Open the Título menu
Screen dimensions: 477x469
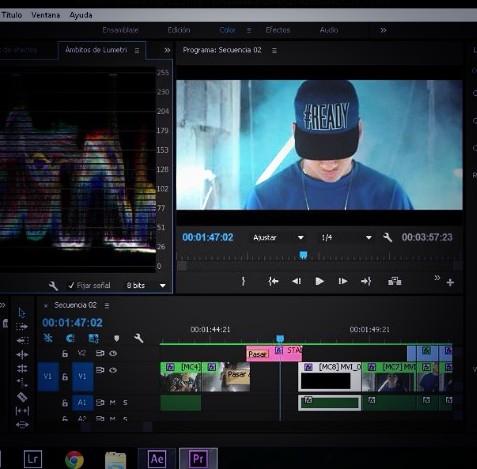pos(11,15)
